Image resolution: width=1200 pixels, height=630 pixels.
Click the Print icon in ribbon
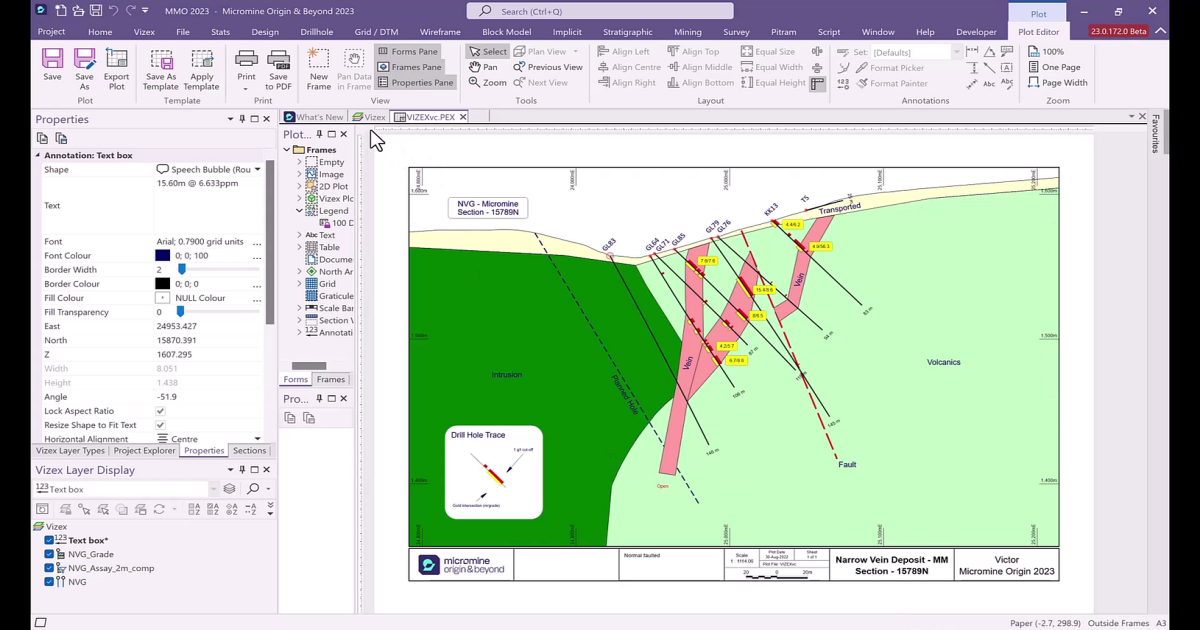(246, 60)
